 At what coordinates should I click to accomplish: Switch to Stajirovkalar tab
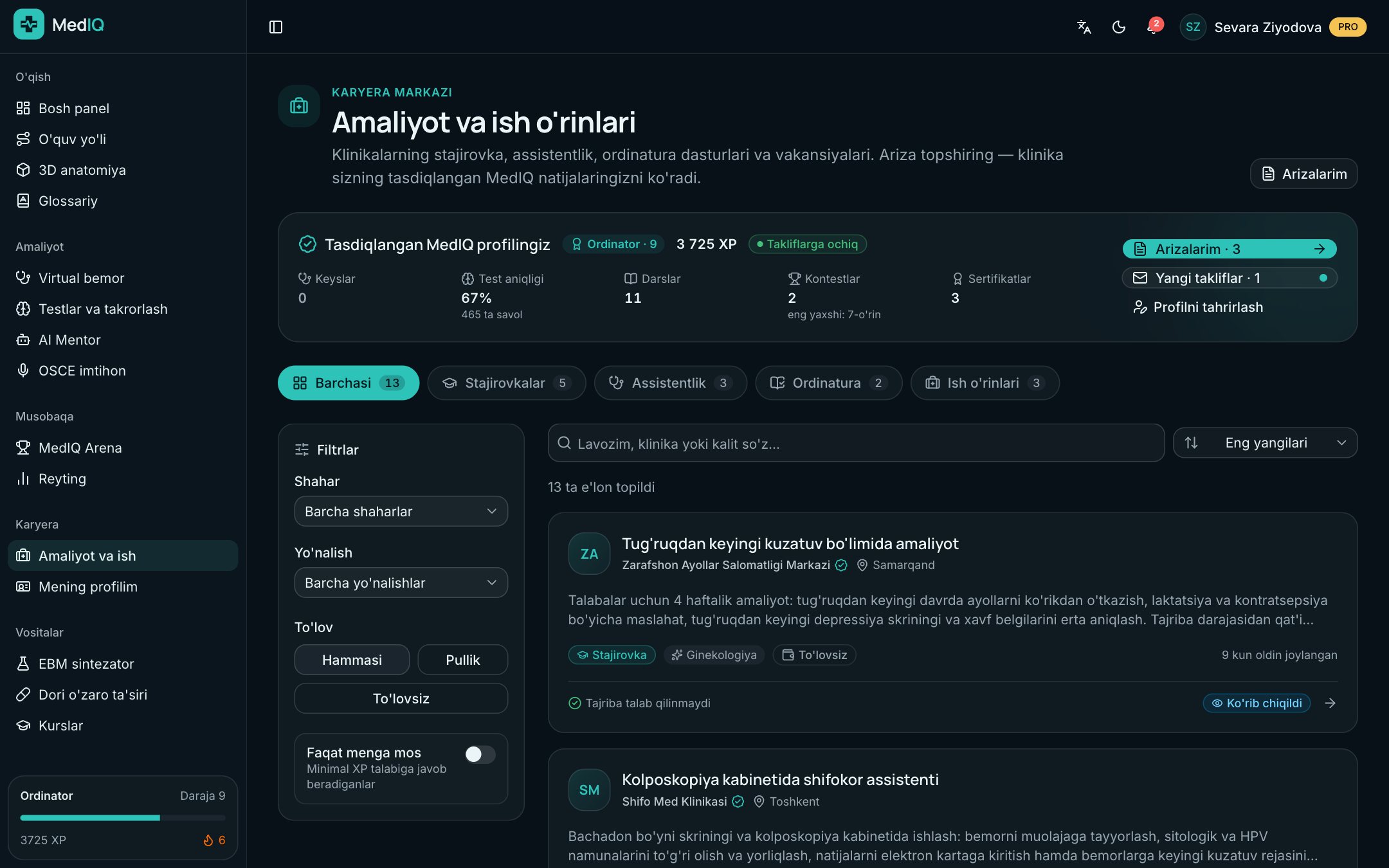click(507, 383)
